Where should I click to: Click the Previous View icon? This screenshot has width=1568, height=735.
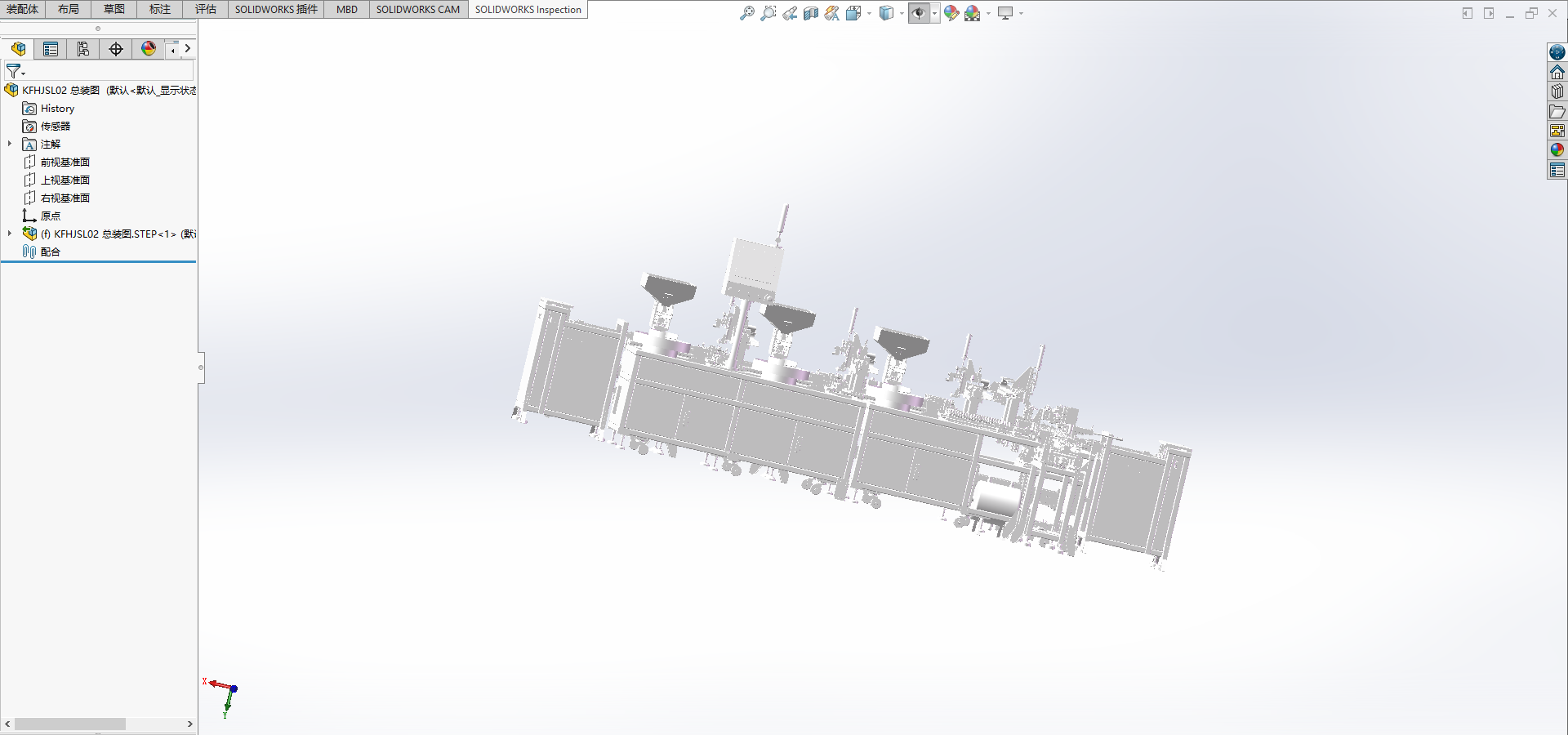[x=789, y=13]
